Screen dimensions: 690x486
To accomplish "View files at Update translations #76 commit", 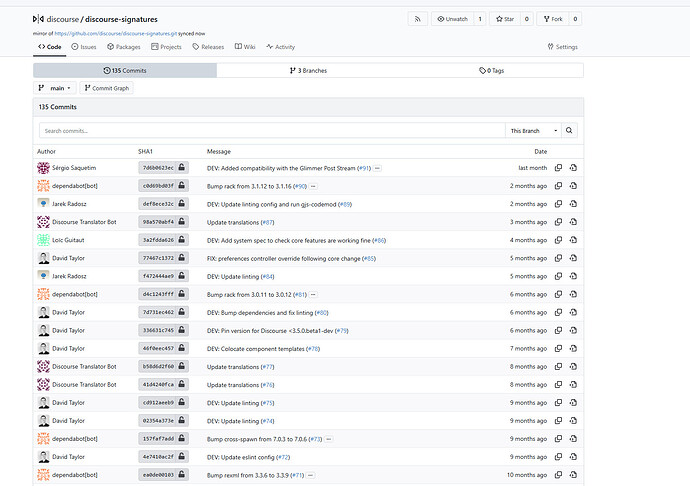I will (x=573, y=384).
